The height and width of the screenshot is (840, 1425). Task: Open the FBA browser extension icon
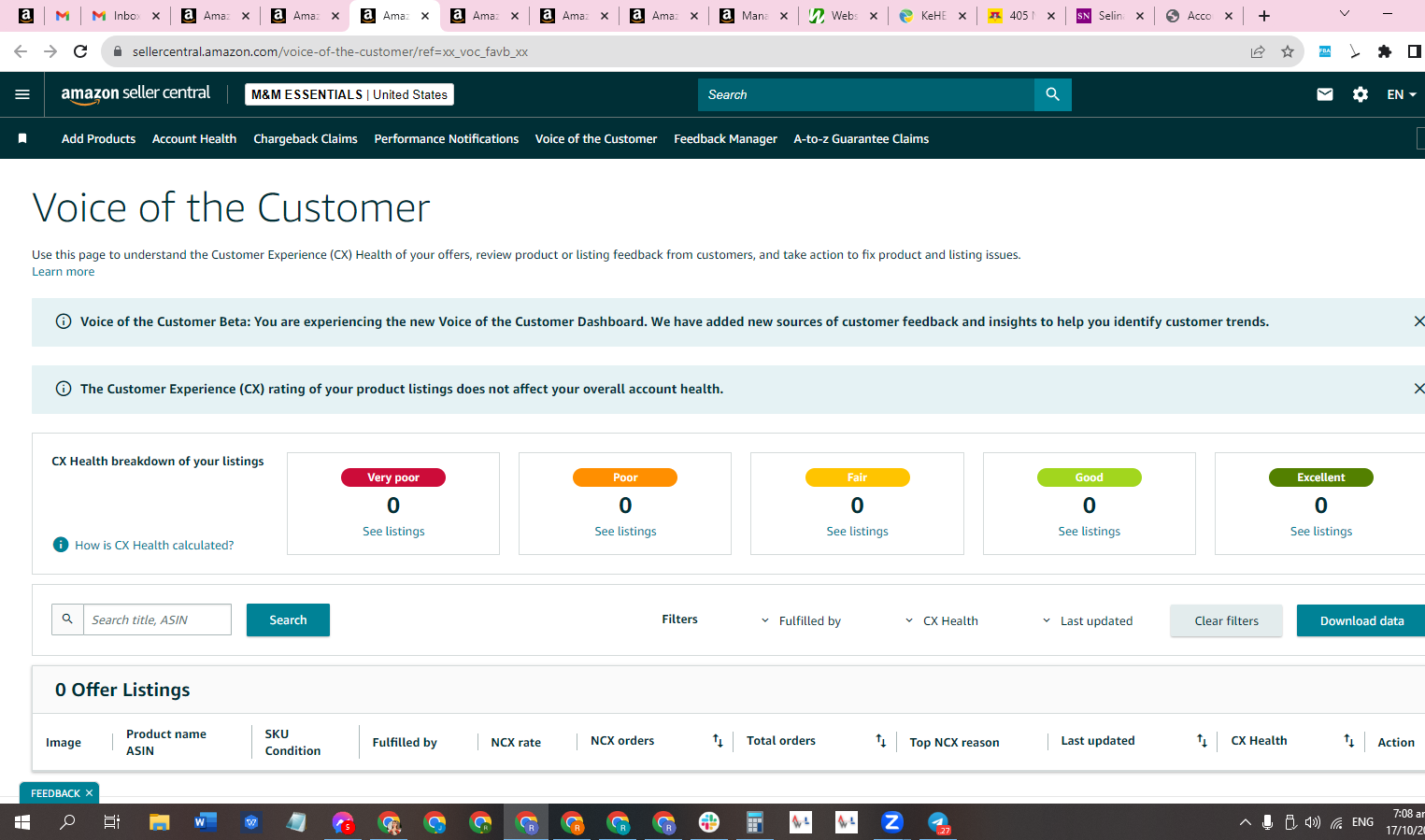point(1325,51)
